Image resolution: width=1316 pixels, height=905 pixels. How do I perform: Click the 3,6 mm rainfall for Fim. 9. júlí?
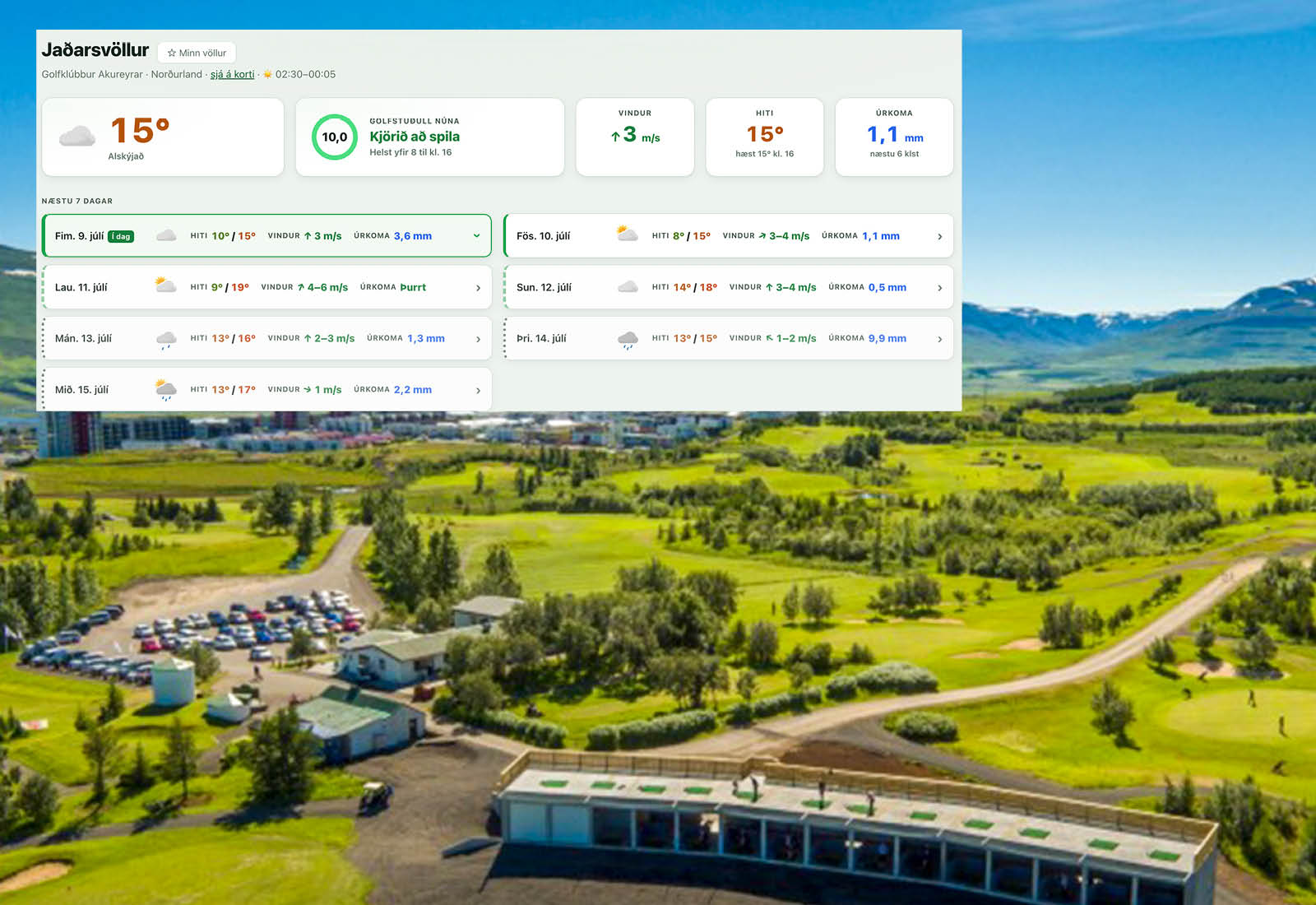pos(413,236)
